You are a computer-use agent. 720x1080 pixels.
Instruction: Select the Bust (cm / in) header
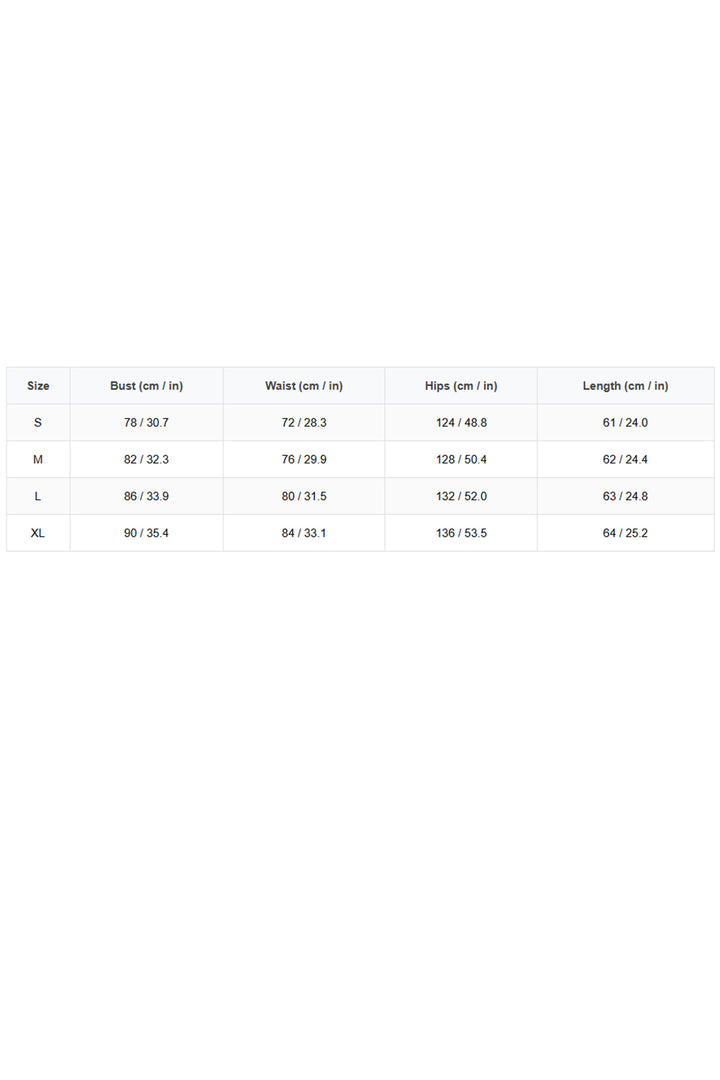point(147,386)
